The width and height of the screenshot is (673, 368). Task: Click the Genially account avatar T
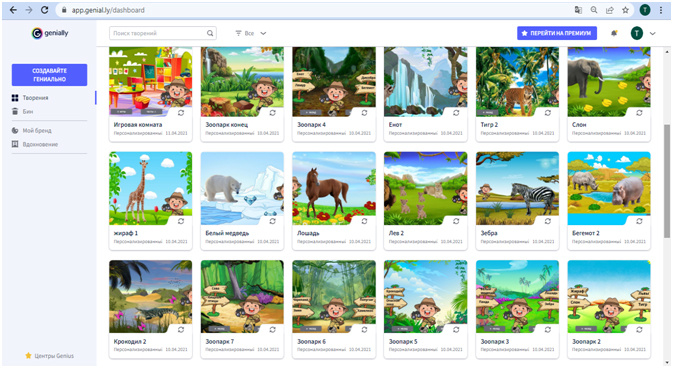637,33
